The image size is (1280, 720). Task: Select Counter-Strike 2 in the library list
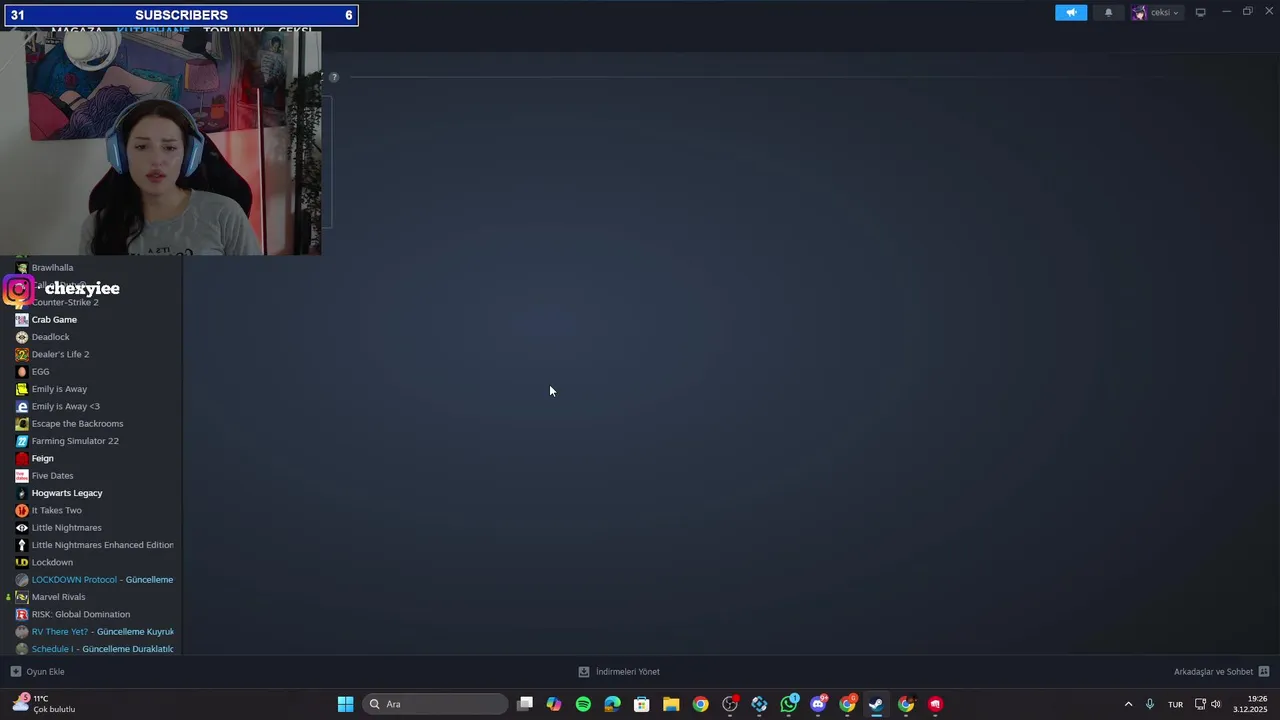(65, 302)
